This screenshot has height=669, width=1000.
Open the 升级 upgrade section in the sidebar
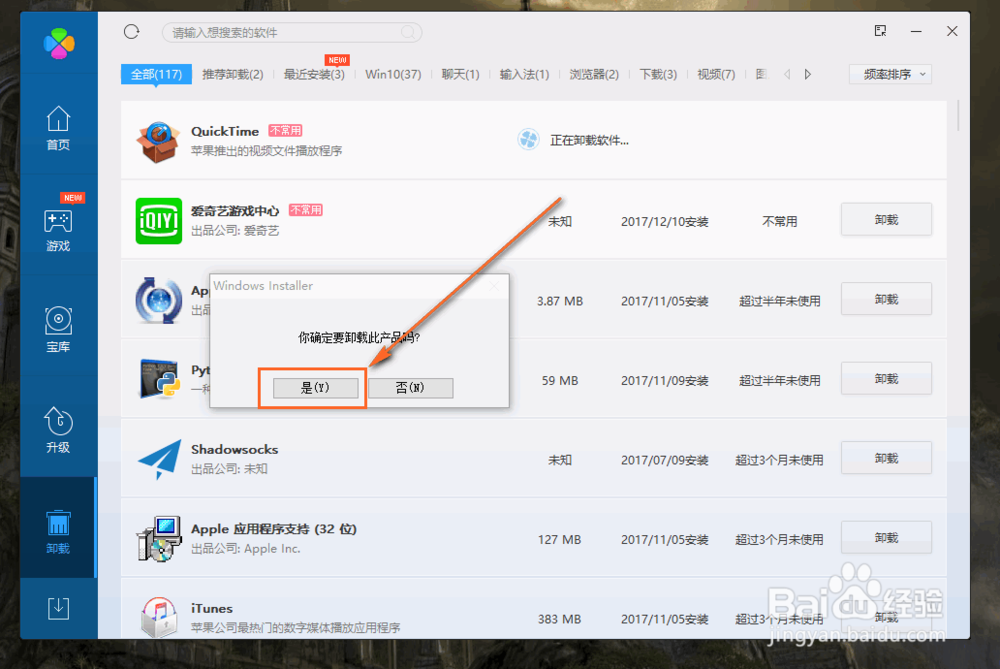click(58, 421)
